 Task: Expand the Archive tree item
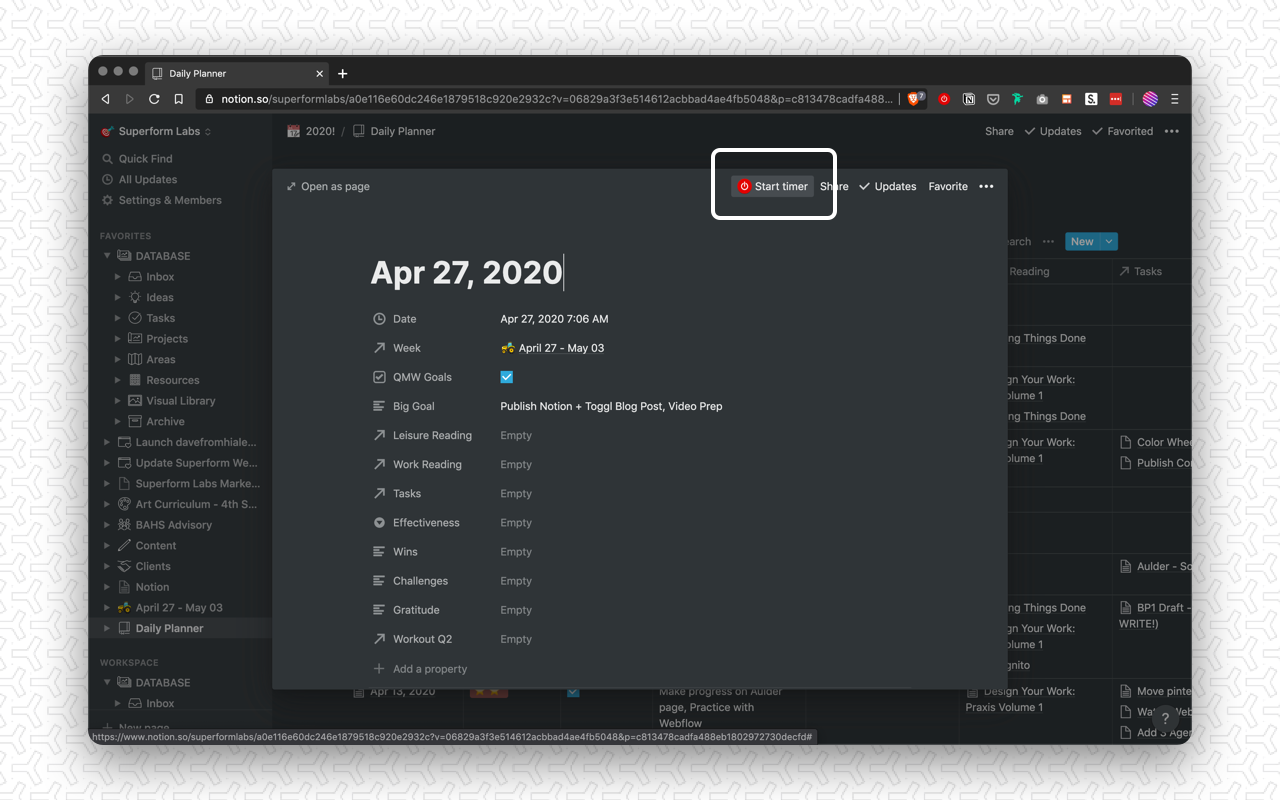click(118, 421)
